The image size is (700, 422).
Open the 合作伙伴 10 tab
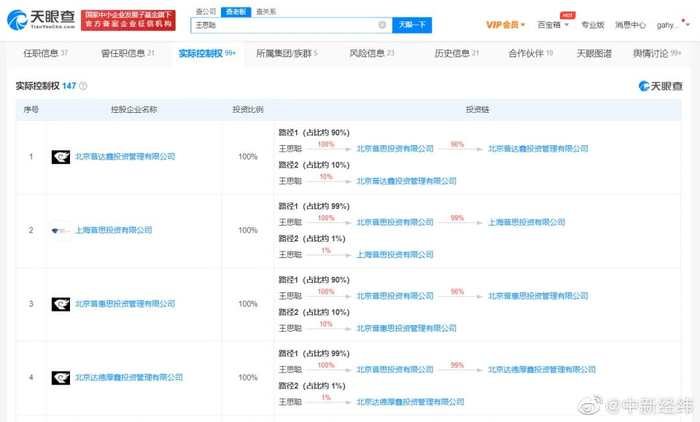tap(531, 53)
